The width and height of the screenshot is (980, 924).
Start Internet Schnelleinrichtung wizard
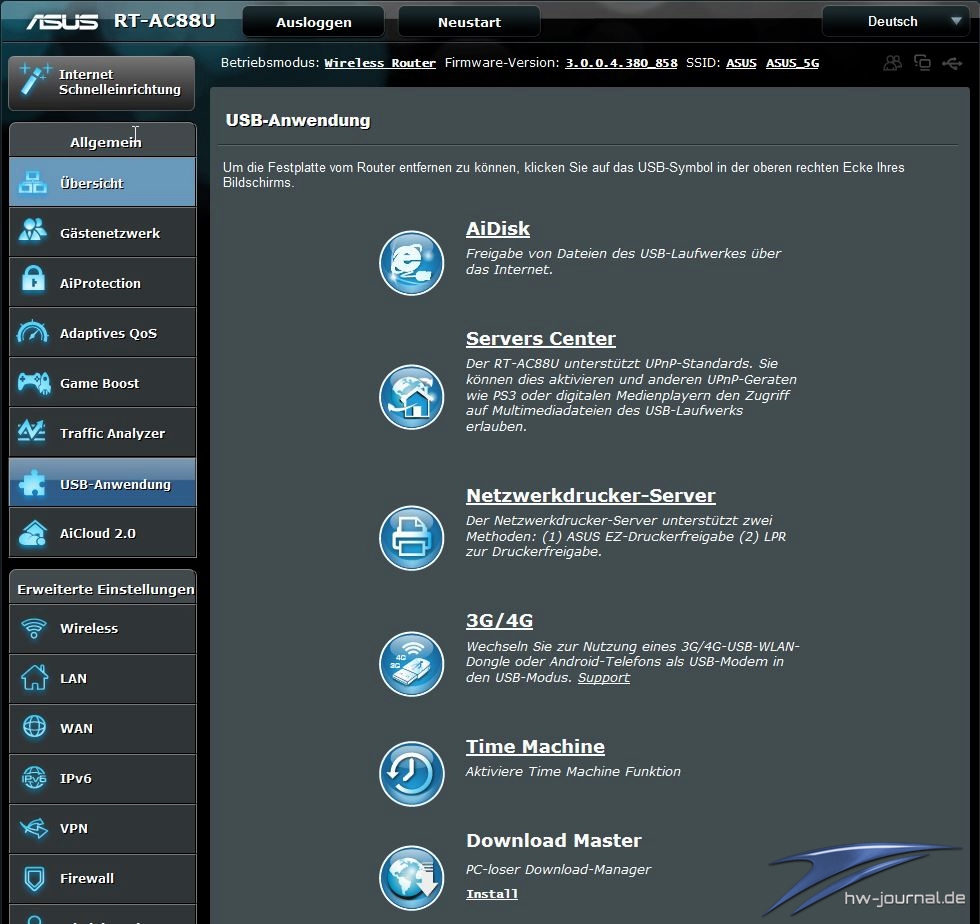pyautogui.click(x=102, y=83)
